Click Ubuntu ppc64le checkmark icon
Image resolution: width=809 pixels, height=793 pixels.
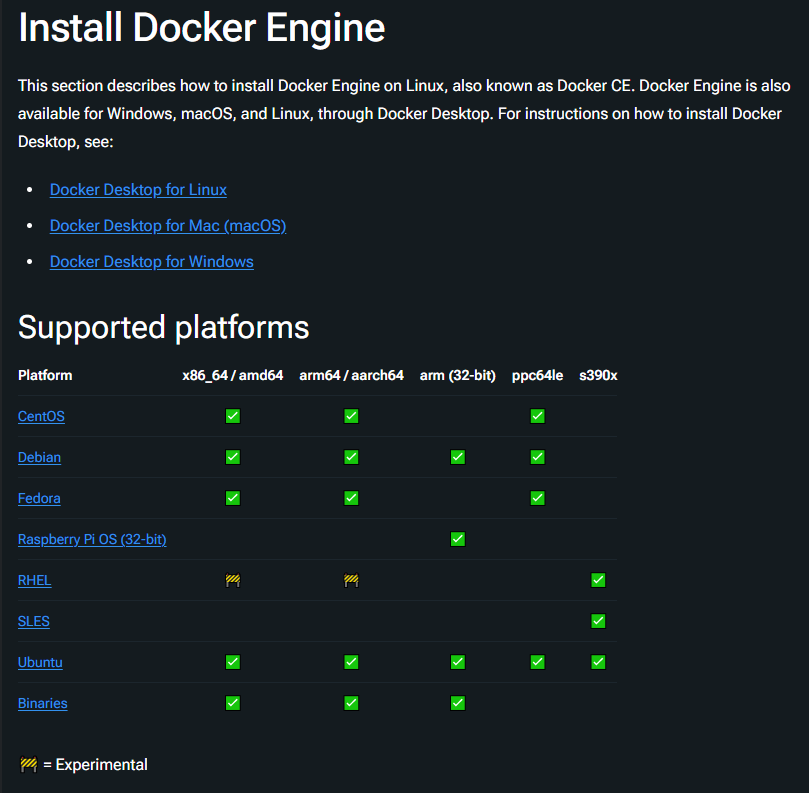pyautogui.click(x=538, y=662)
